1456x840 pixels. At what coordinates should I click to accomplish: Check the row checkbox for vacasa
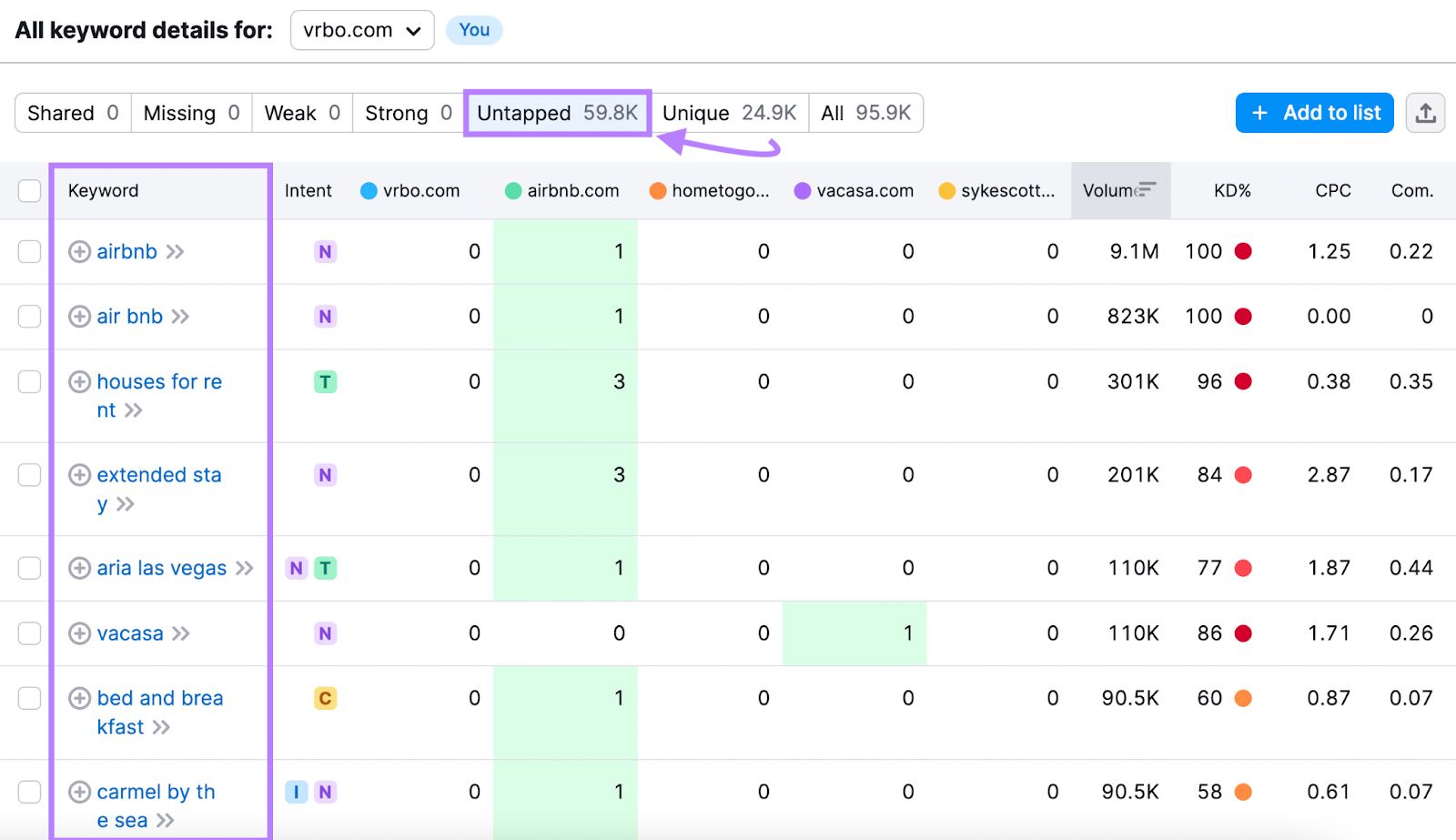(x=28, y=633)
